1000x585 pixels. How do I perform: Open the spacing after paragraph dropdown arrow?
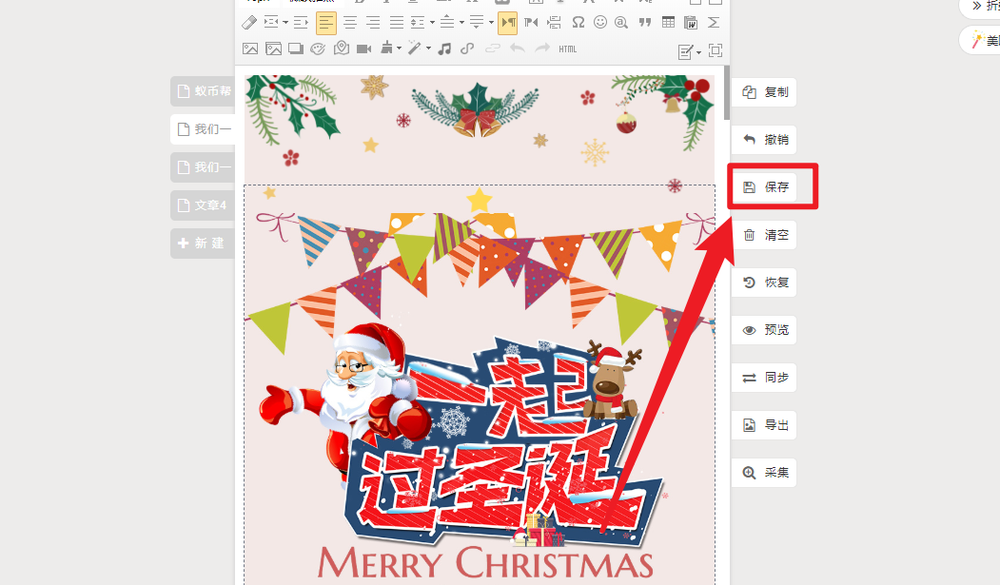[x=491, y=23]
